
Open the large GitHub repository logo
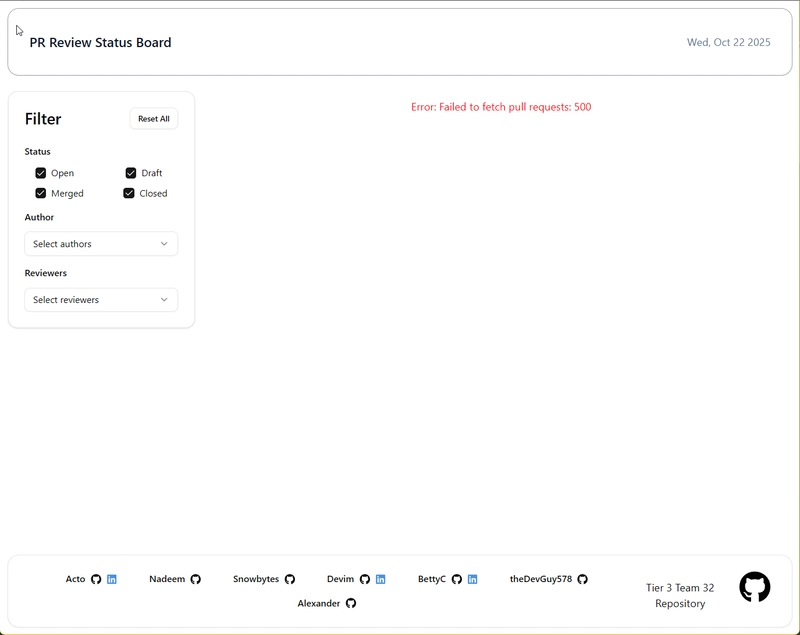(x=755, y=587)
